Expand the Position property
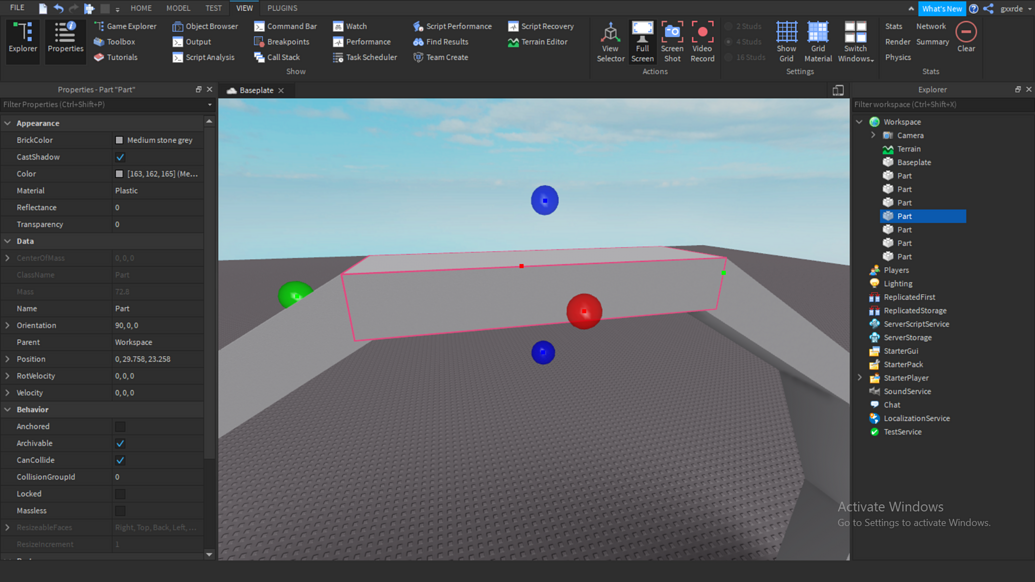 [x=8, y=359]
